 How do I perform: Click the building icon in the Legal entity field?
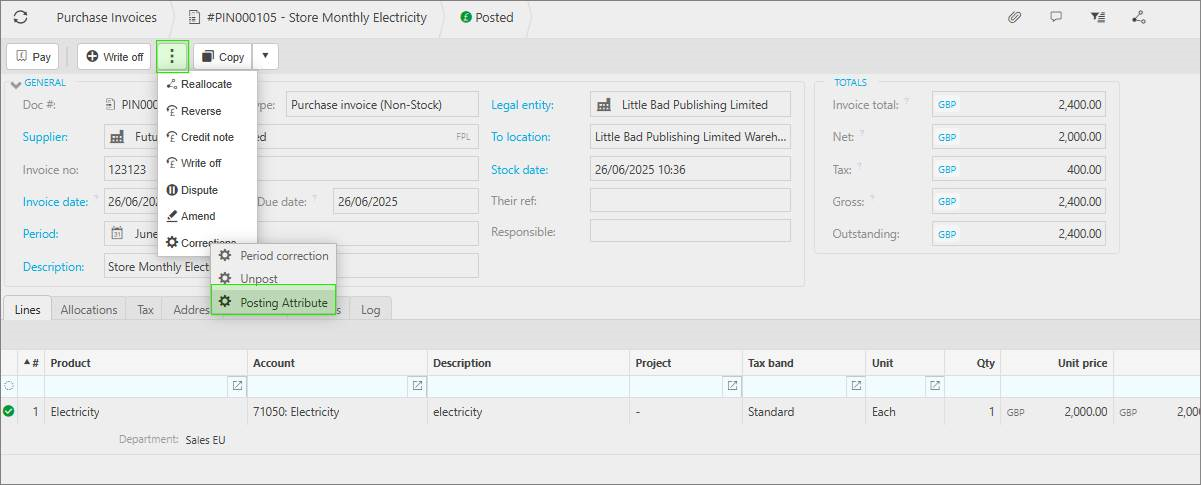[x=604, y=105]
